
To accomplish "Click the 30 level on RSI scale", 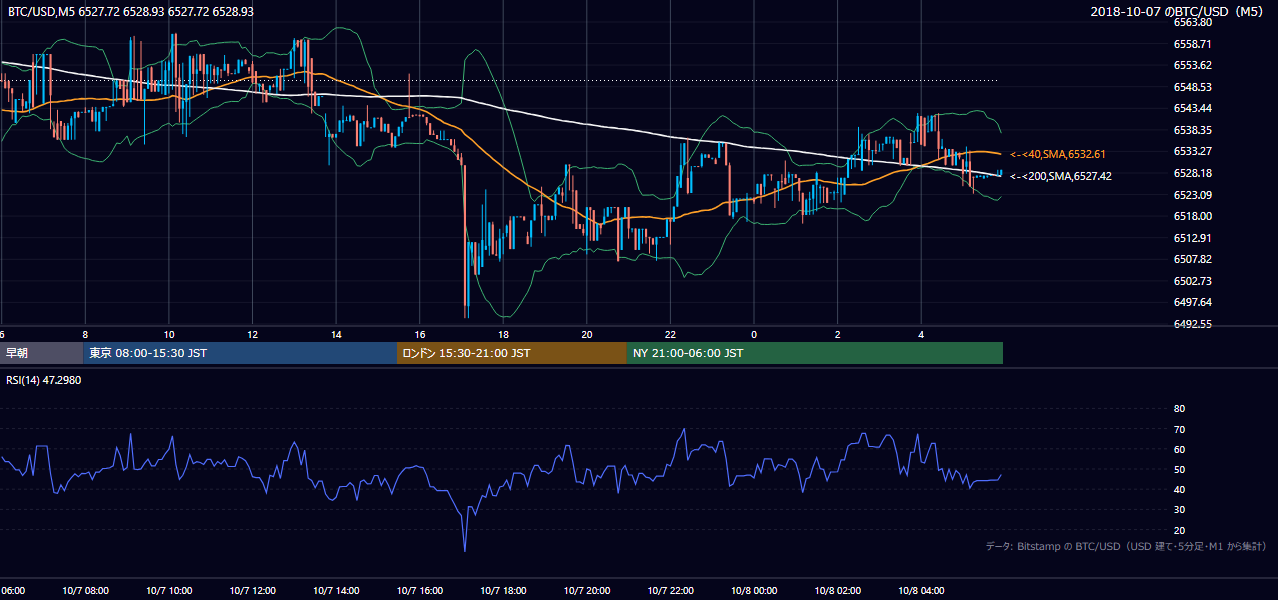I will click(x=1179, y=510).
